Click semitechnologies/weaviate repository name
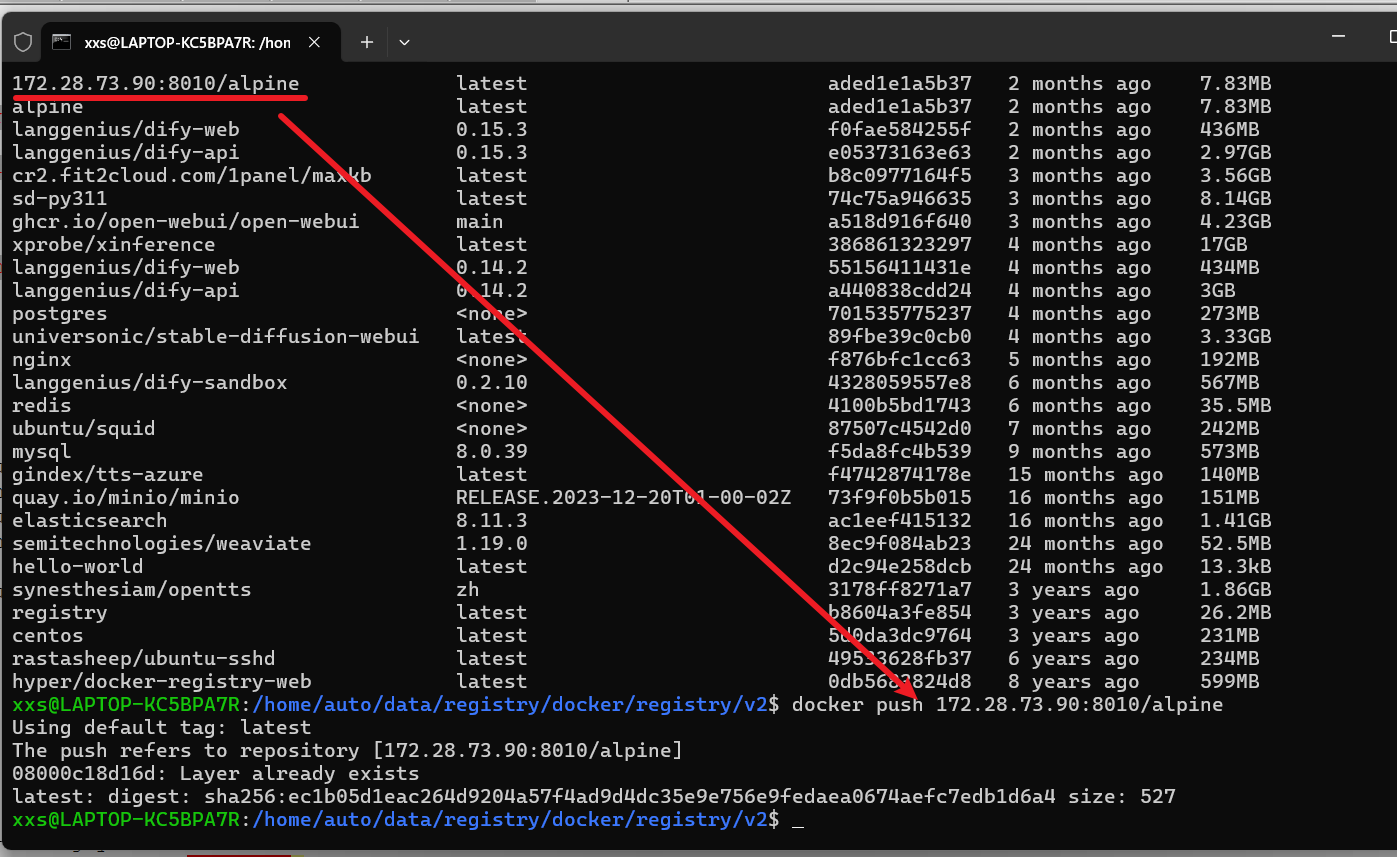The width and height of the screenshot is (1397, 857). point(161,544)
